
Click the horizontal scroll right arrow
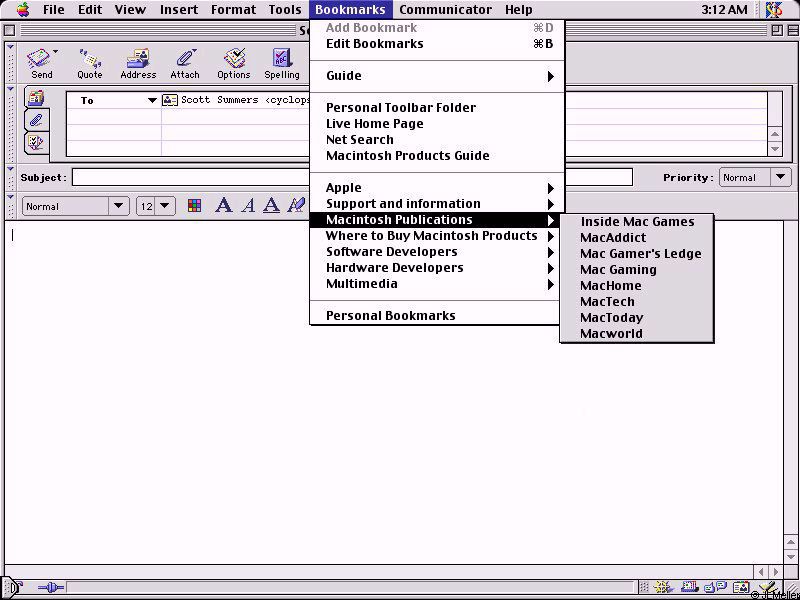(776, 572)
